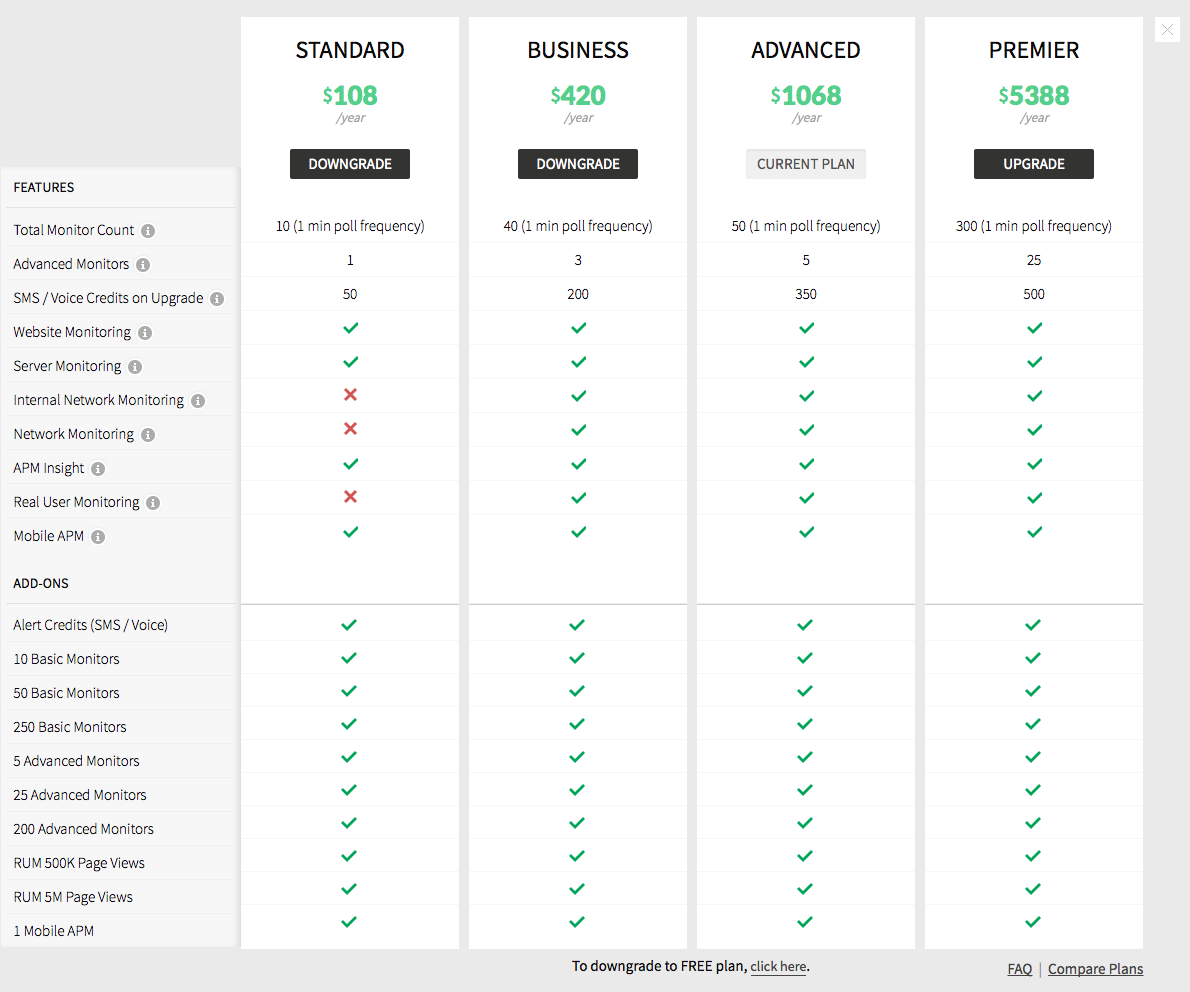Click the 'click here' FREE plan link
This screenshot has width=1190, height=992.
(778, 967)
